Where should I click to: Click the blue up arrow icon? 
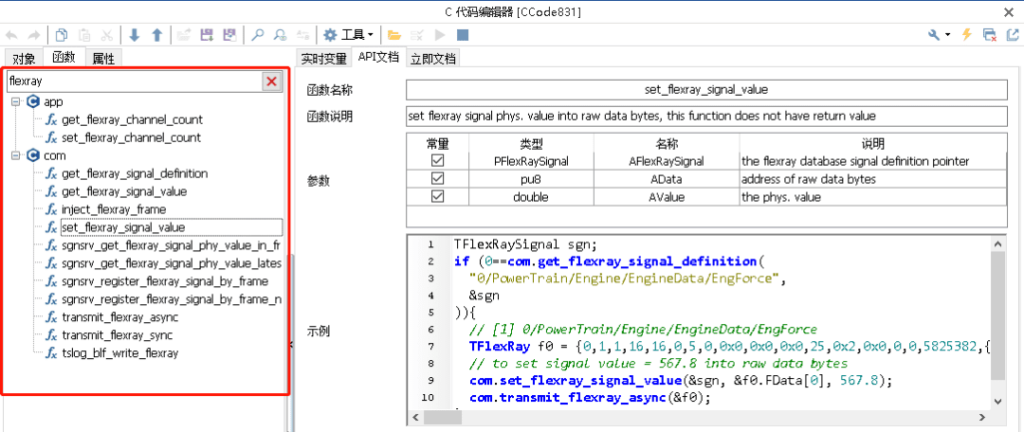coord(157,35)
